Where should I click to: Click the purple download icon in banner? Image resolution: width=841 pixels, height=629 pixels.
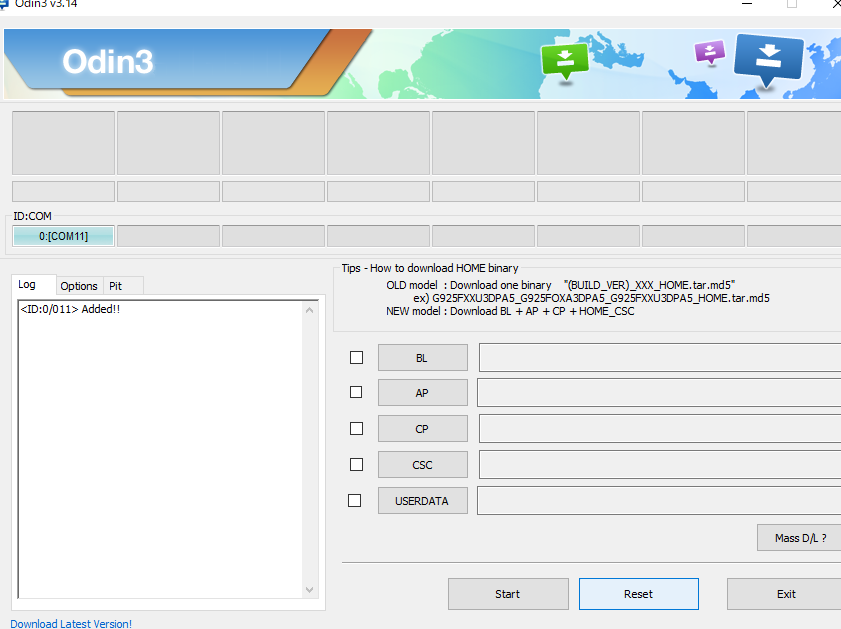[710, 53]
